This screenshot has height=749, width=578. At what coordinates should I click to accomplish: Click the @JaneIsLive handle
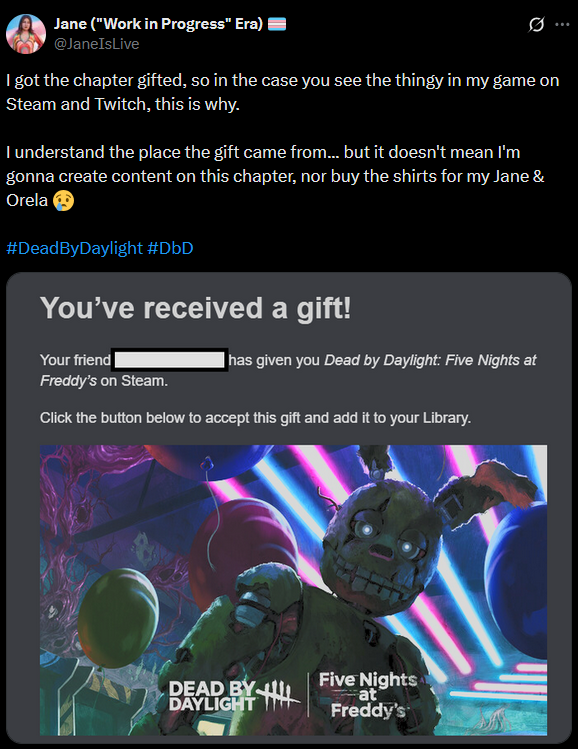pos(96,44)
